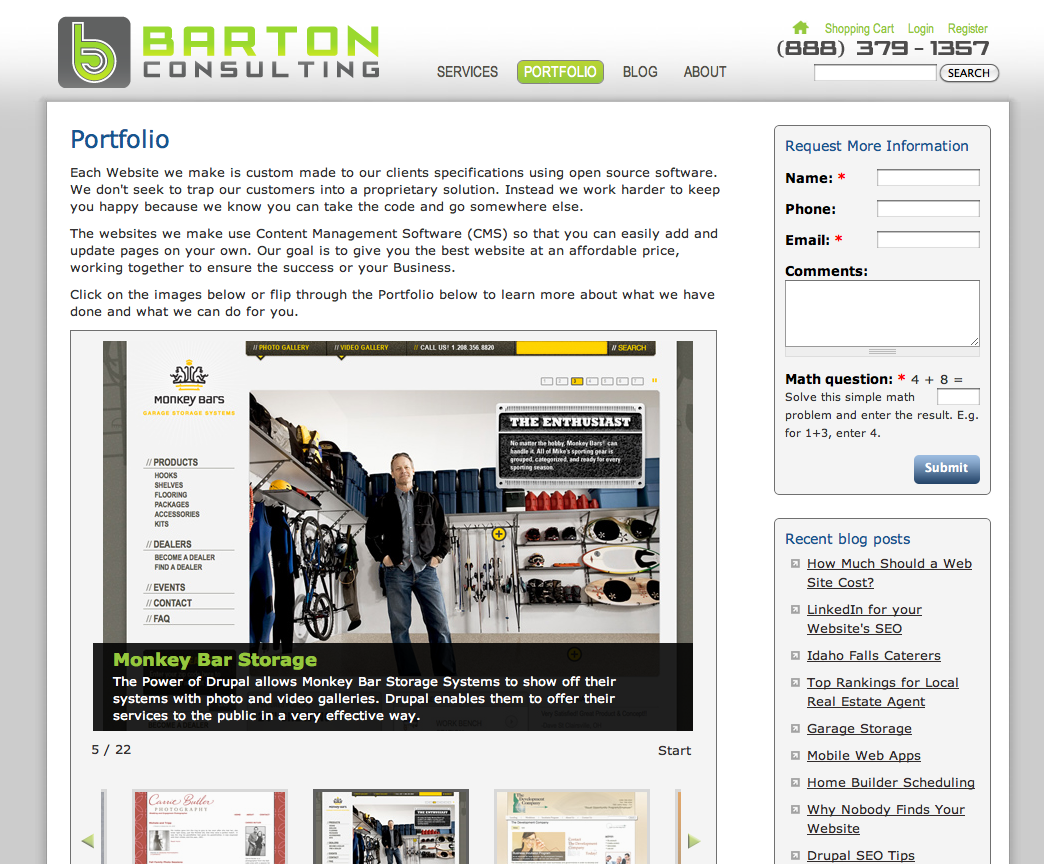1044x864 pixels.
Task: Focus the Email field
Action: coord(928,240)
